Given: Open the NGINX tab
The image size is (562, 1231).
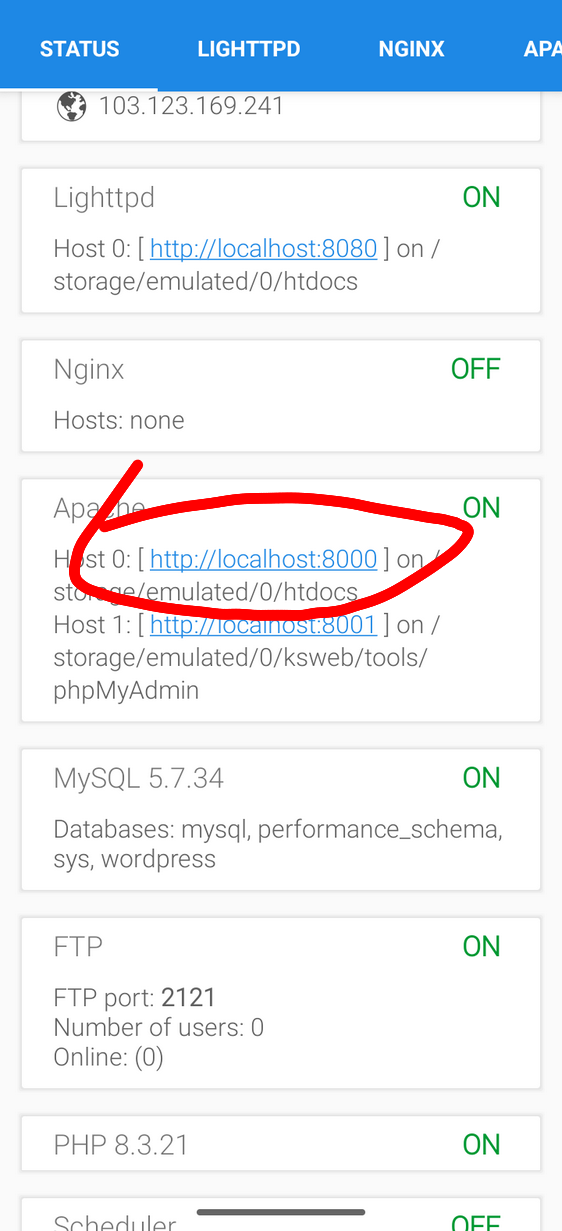Looking at the screenshot, I should [411, 49].
